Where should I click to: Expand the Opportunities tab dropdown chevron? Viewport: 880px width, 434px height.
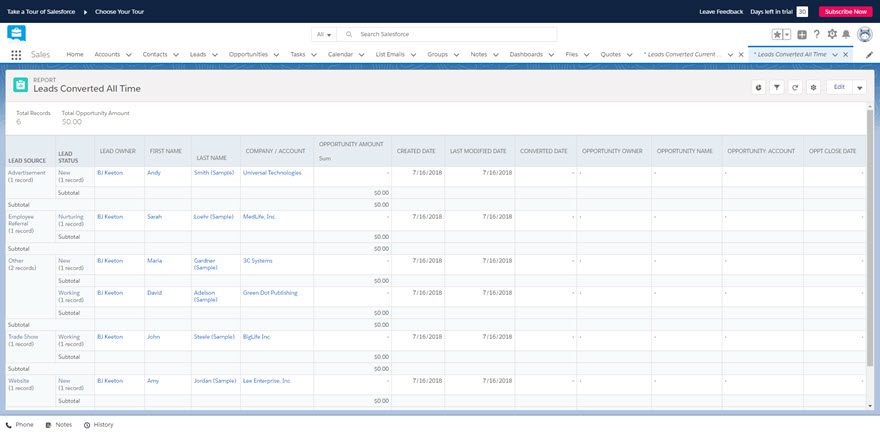click(x=277, y=55)
